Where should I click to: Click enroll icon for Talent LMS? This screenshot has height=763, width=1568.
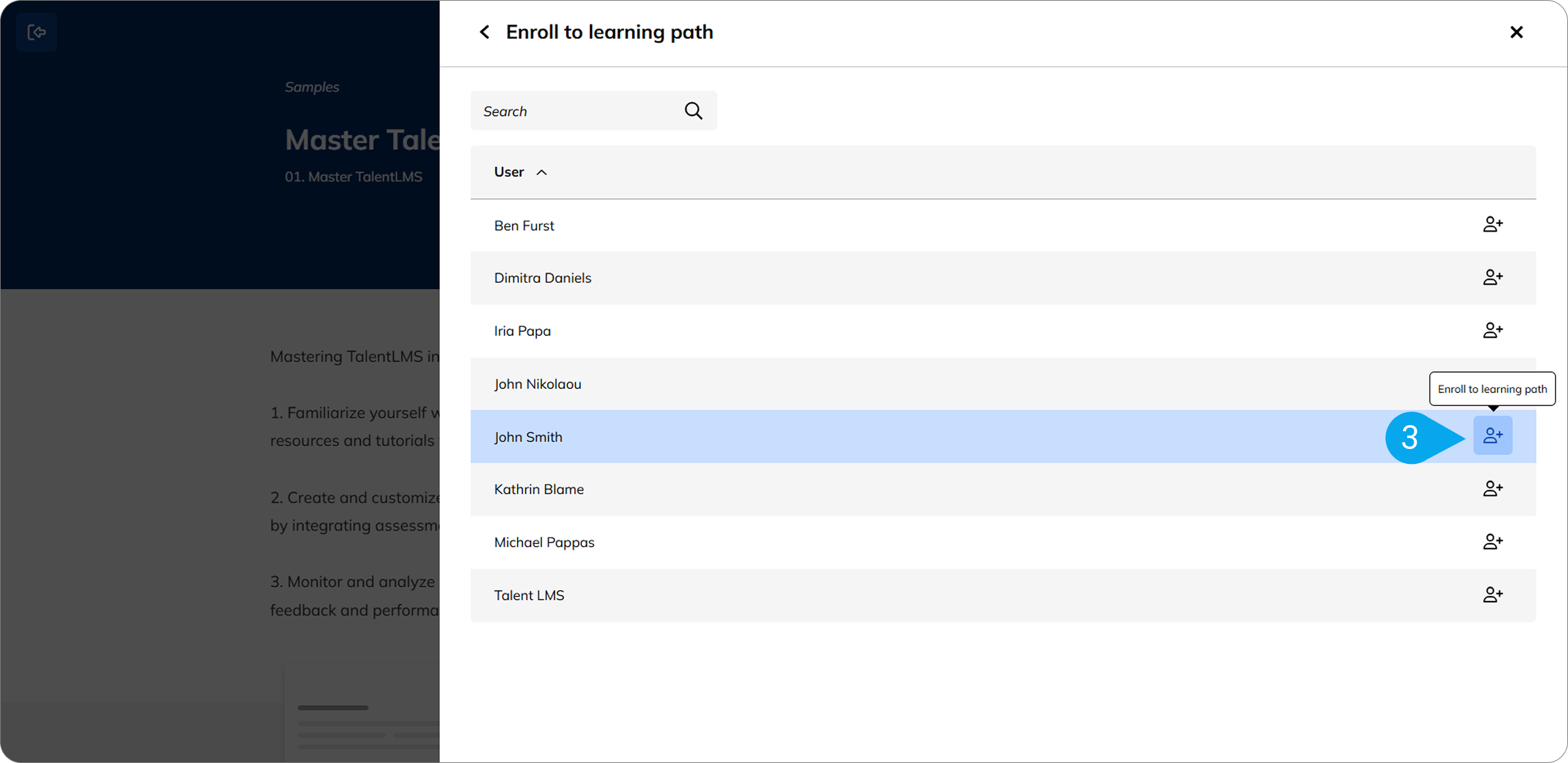(x=1492, y=595)
